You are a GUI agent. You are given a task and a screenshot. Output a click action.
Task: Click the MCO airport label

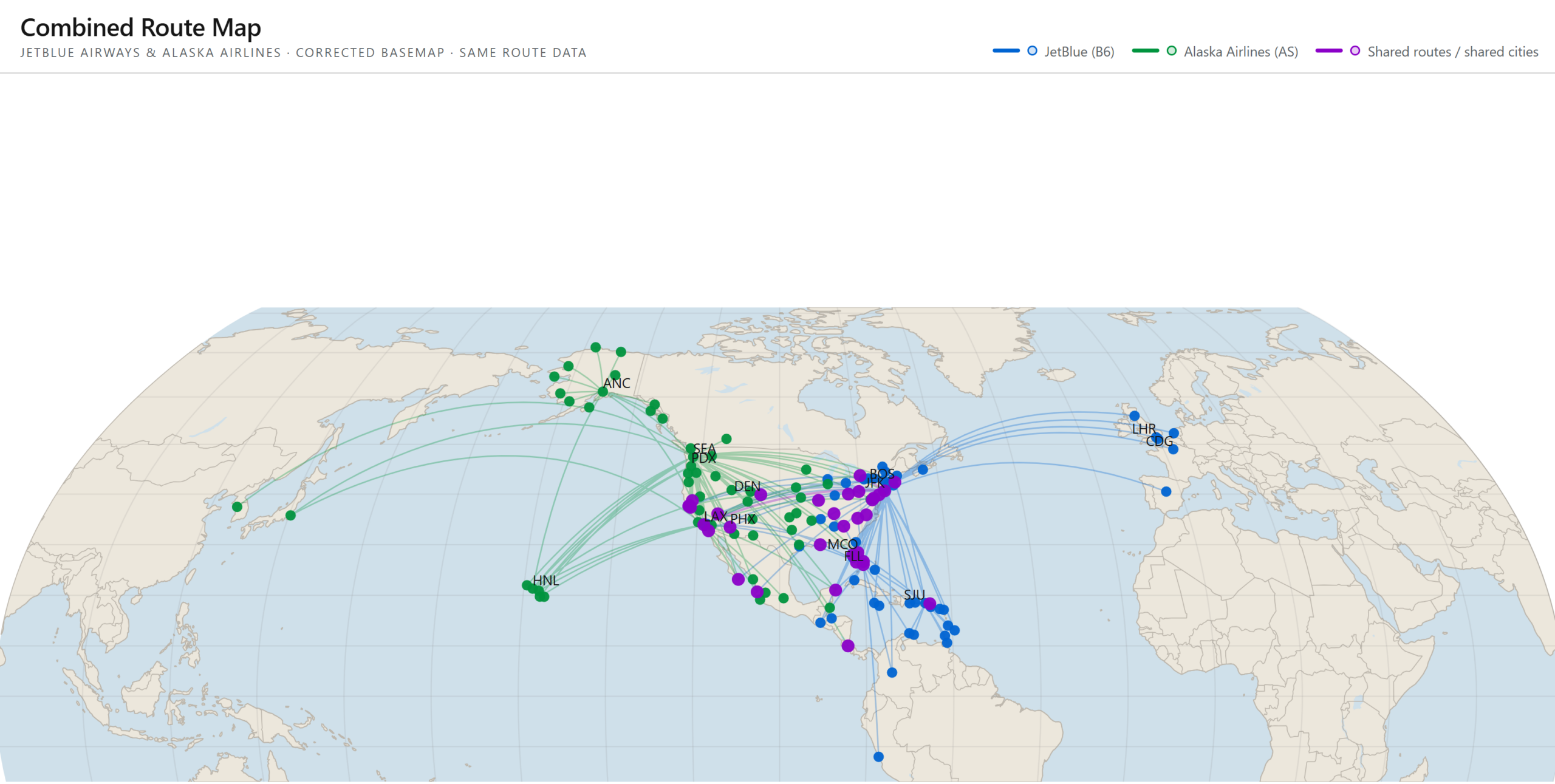842,545
